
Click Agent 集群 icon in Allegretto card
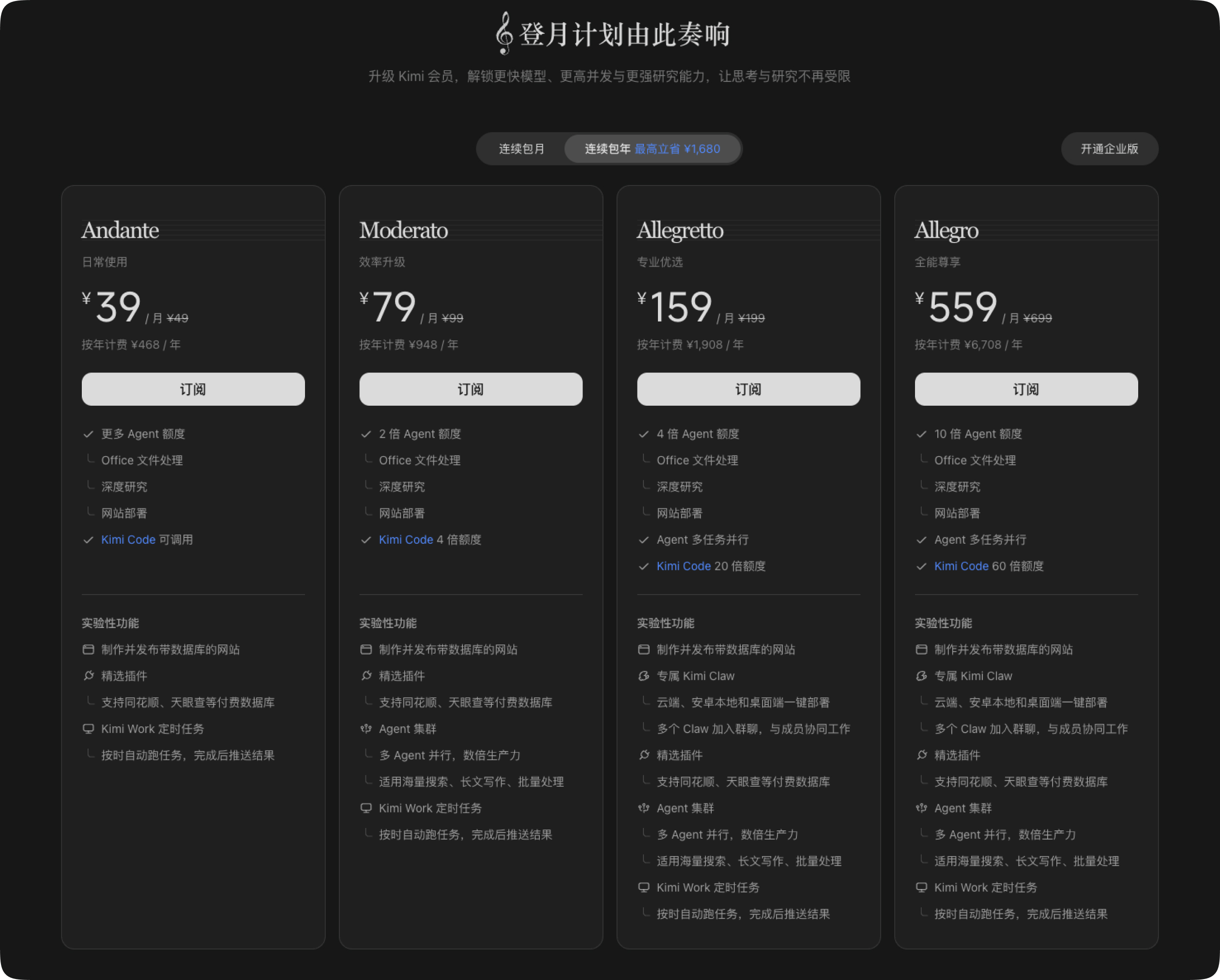point(643,808)
